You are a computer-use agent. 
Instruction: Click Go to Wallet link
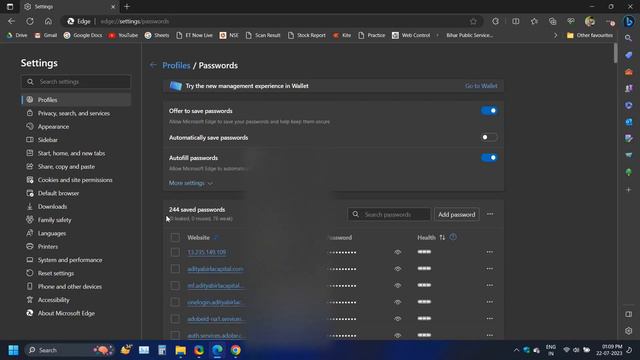(x=481, y=86)
